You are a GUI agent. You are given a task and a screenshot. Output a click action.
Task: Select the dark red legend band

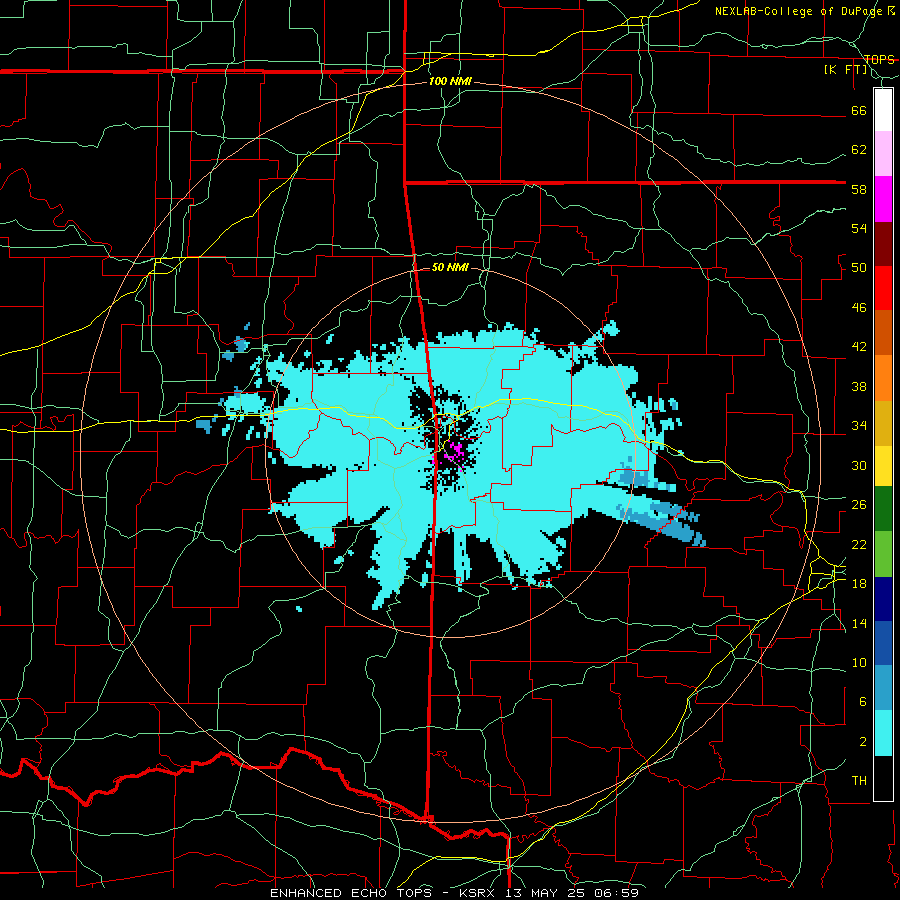coord(883,244)
